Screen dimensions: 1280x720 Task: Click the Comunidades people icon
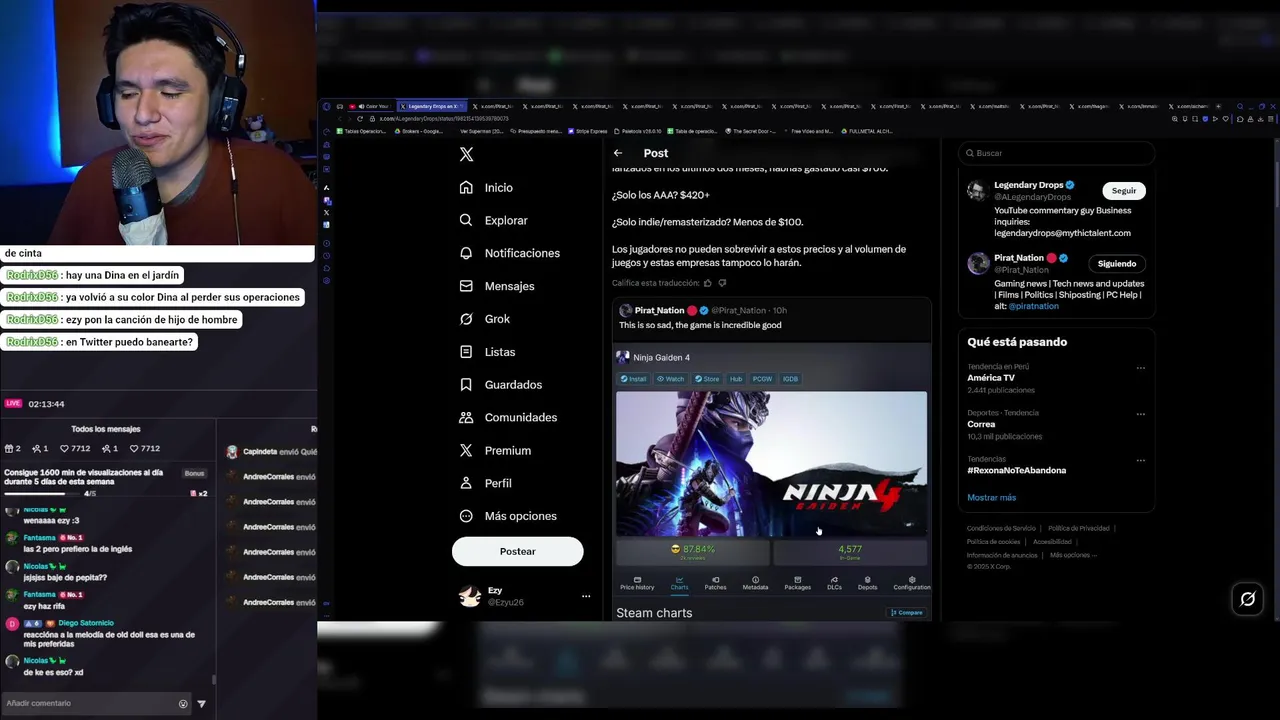point(466,417)
